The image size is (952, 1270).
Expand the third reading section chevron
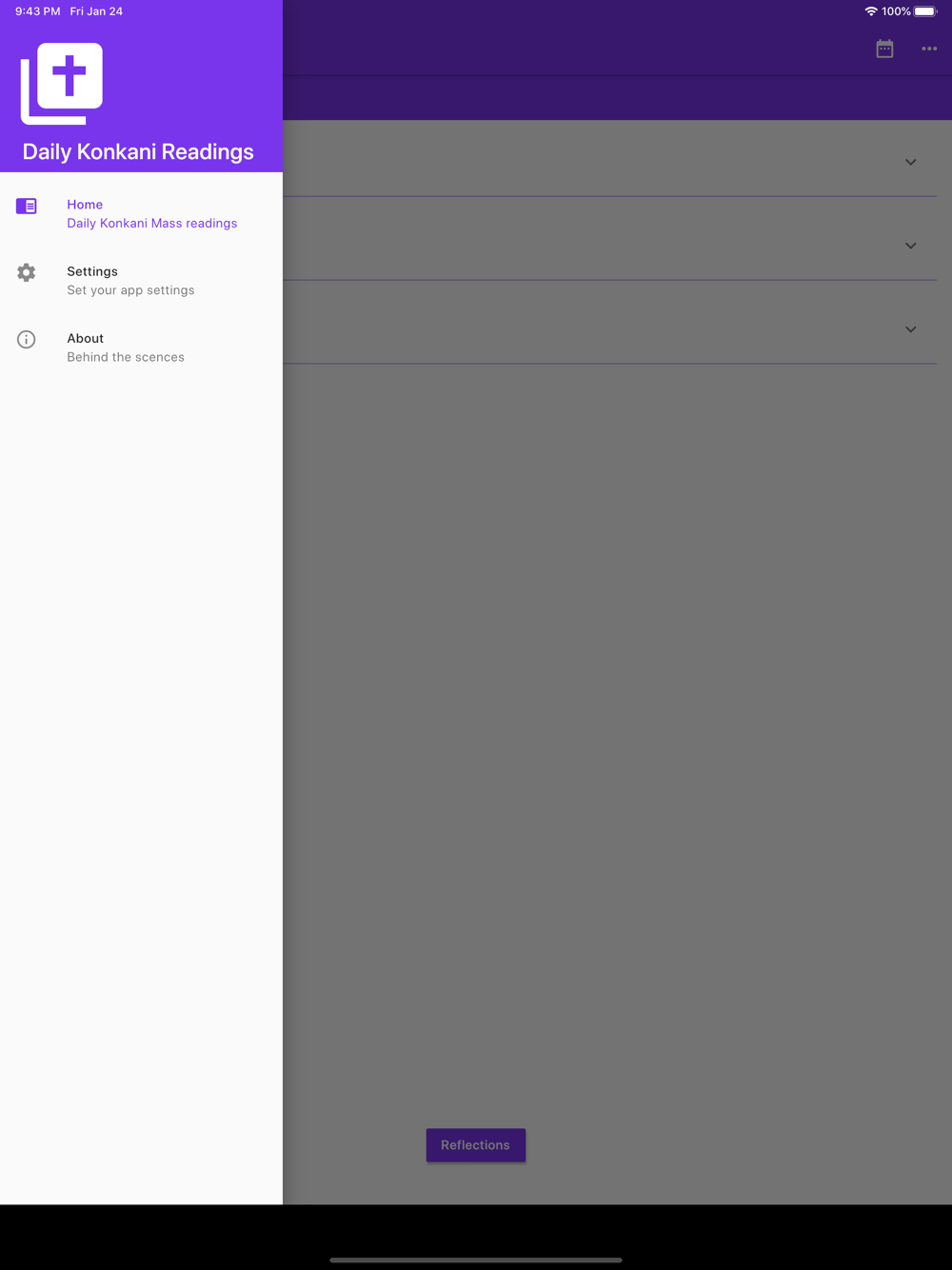[910, 329]
